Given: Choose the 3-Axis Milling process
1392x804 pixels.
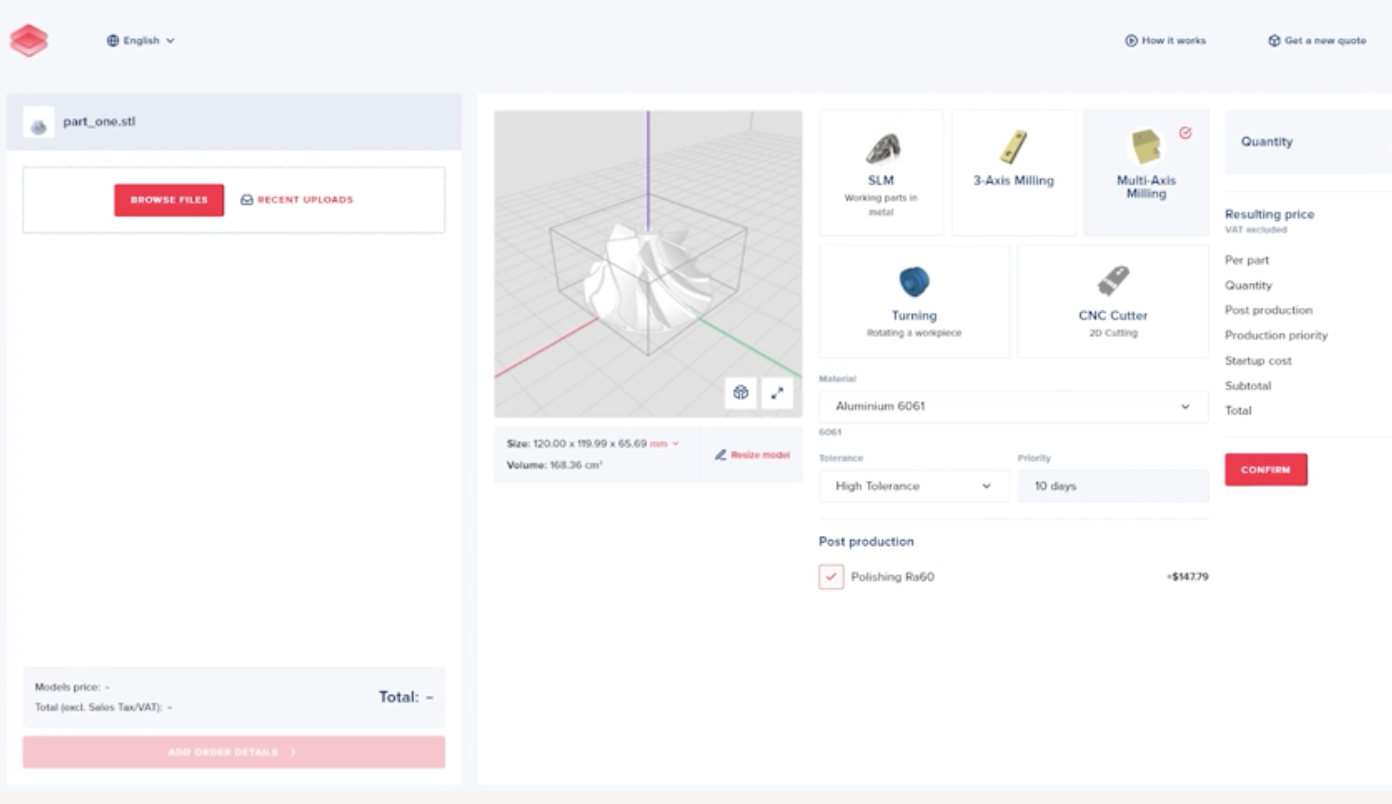Looking at the screenshot, I should (x=1013, y=173).
